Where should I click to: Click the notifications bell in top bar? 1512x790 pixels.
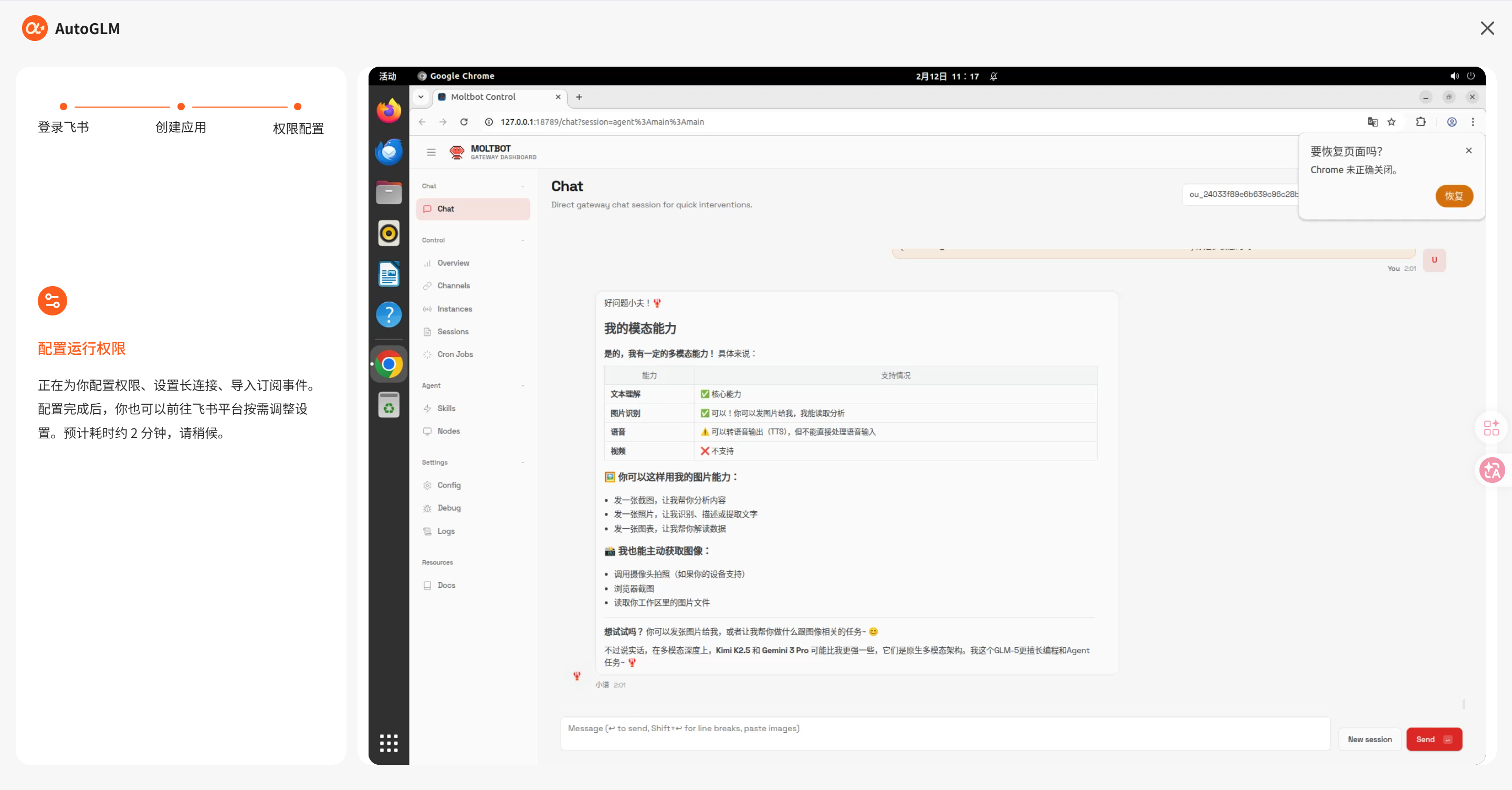(994, 76)
